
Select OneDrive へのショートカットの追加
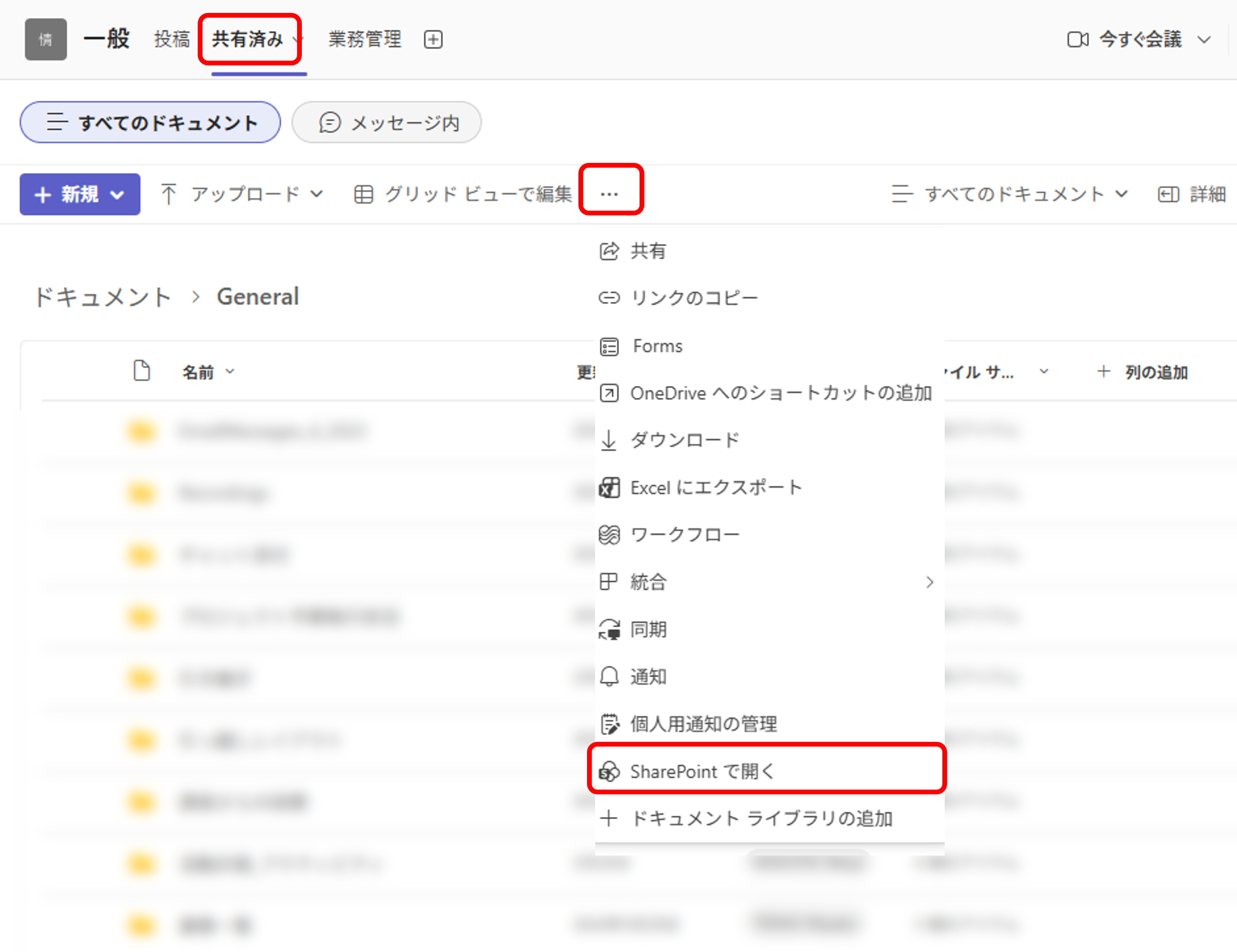(770, 393)
